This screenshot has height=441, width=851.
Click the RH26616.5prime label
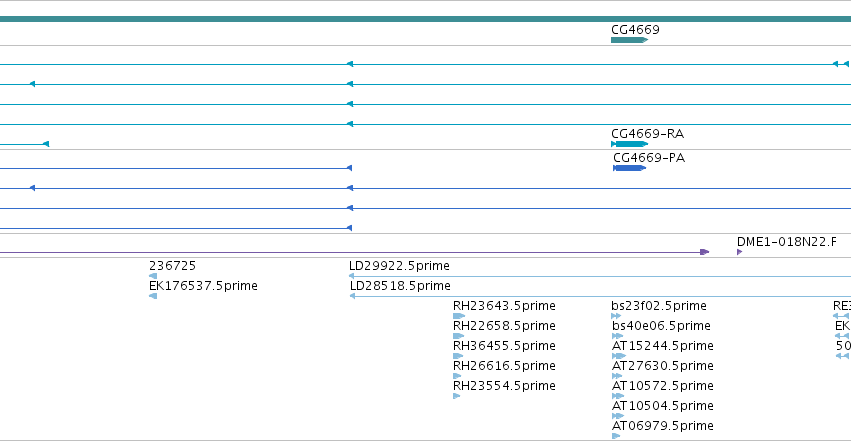[x=504, y=366]
